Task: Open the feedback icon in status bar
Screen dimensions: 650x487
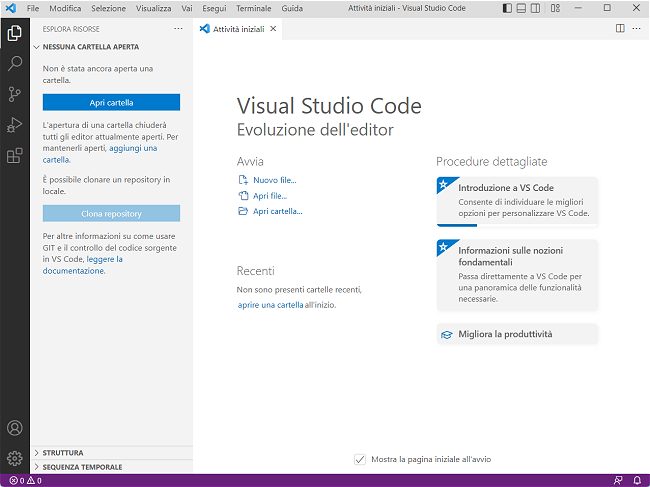Action: pos(618,481)
